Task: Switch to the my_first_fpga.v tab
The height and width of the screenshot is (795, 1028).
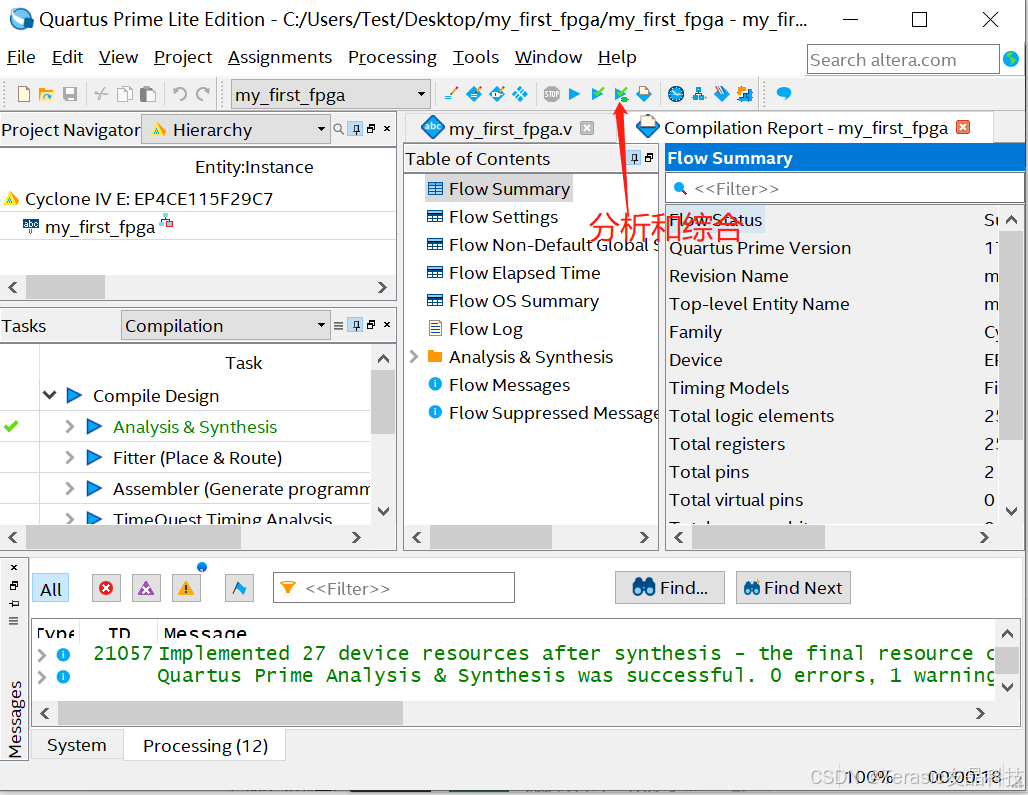Action: [x=508, y=128]
